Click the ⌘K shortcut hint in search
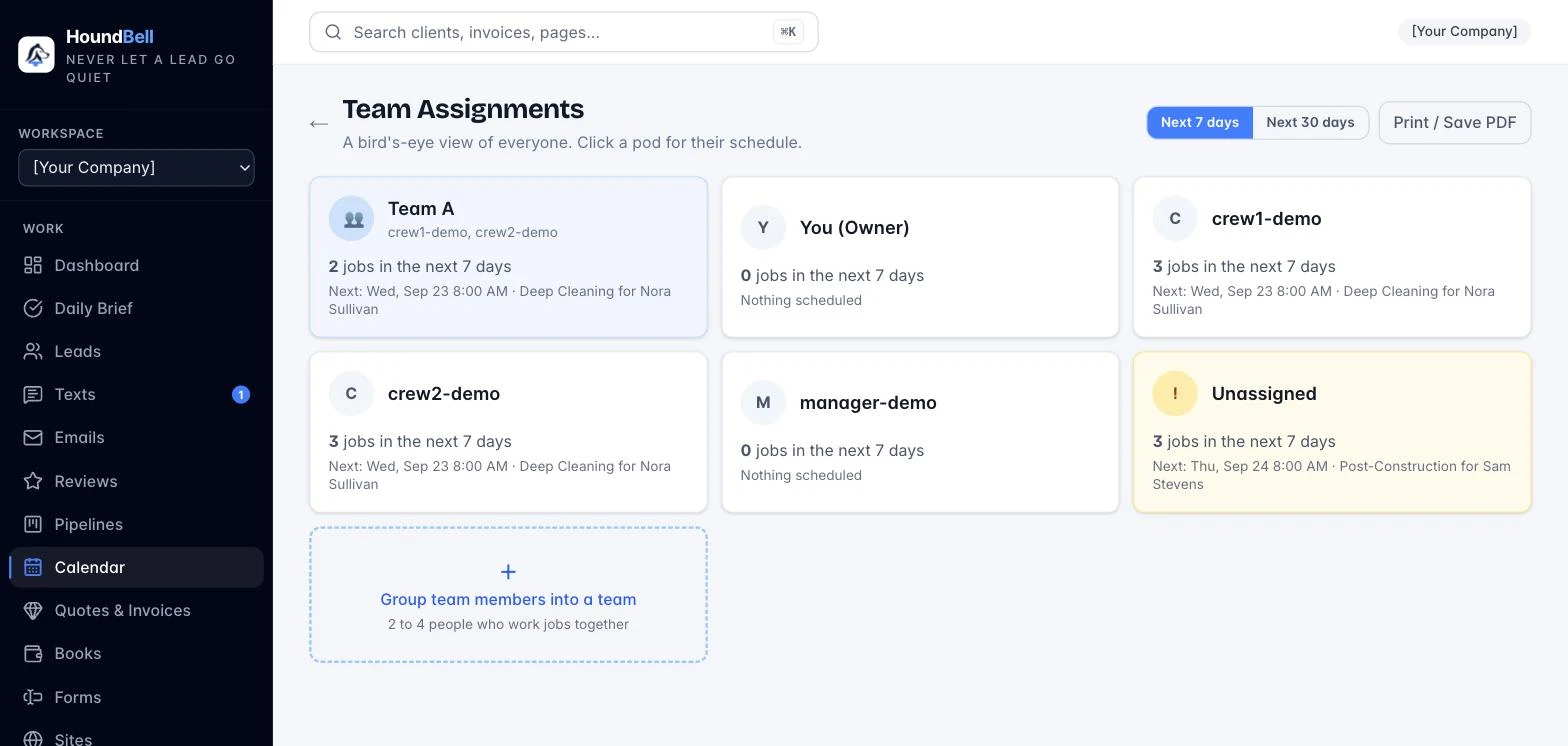Image resolution: width=1568 pixels, height=746 pixels. tap(788, 32)
